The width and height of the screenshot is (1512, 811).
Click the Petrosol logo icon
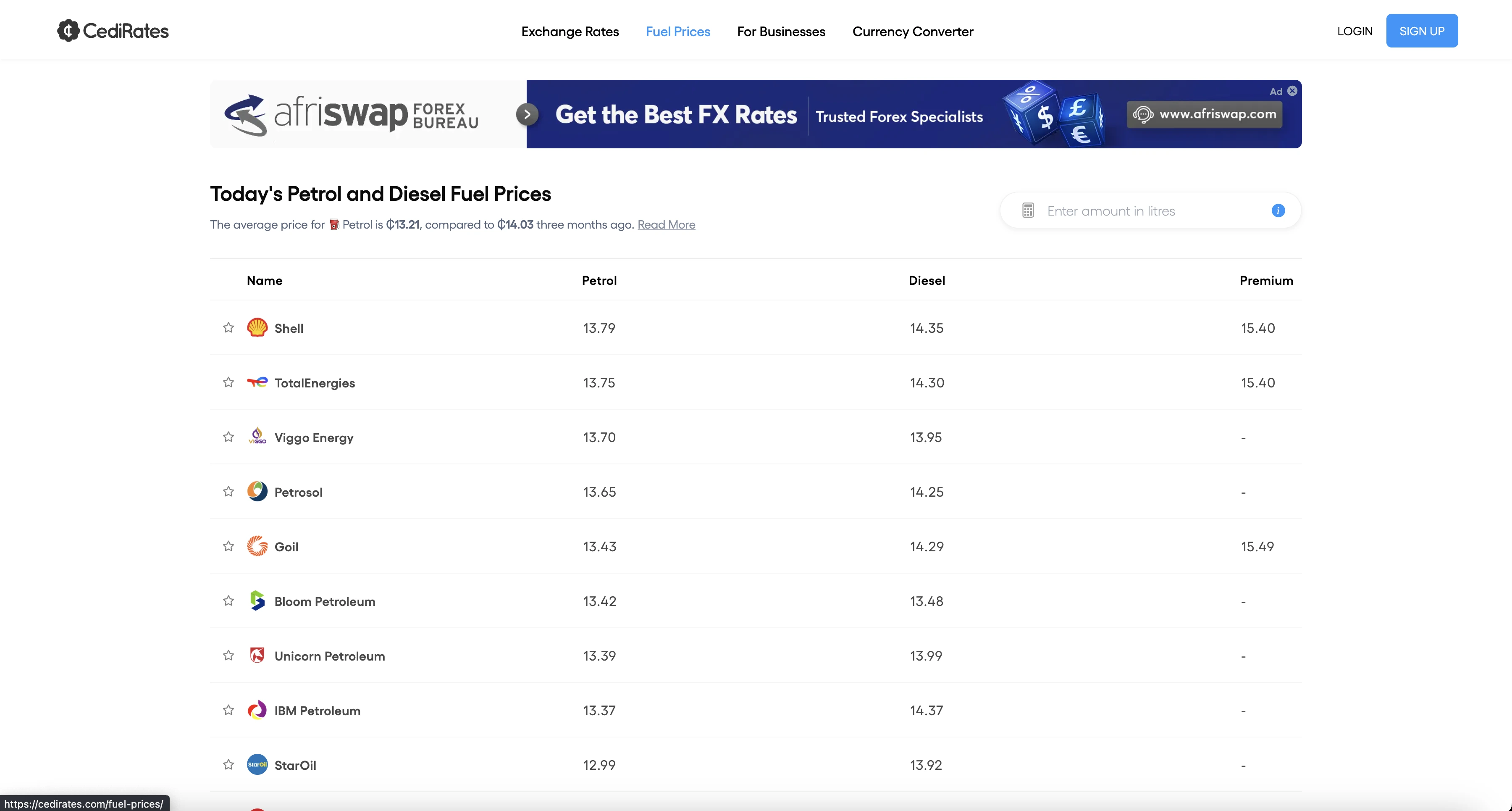tap(257, 492)
